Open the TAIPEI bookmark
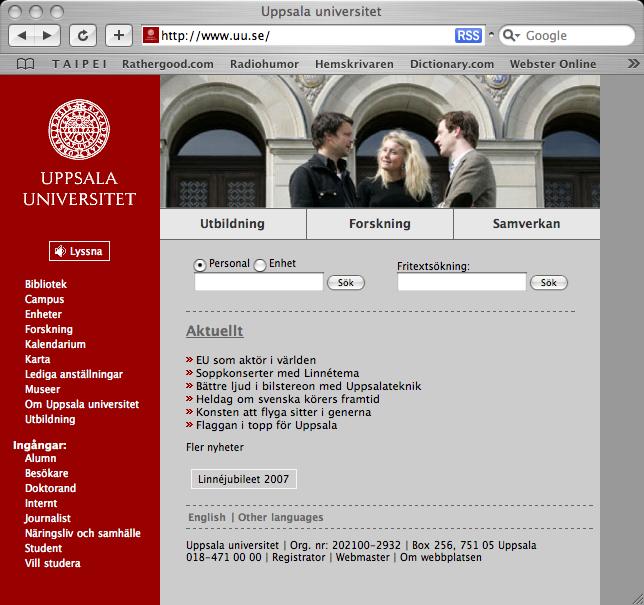The height and width of the screenshot is (605, 644). [79, 64]
